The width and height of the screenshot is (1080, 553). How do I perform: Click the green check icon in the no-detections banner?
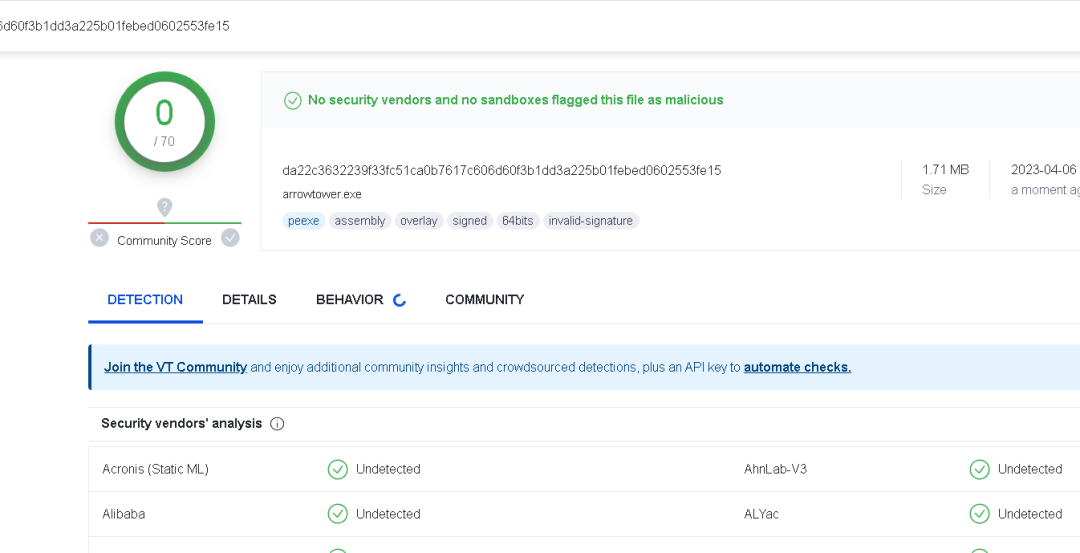(x=293, y=100)
